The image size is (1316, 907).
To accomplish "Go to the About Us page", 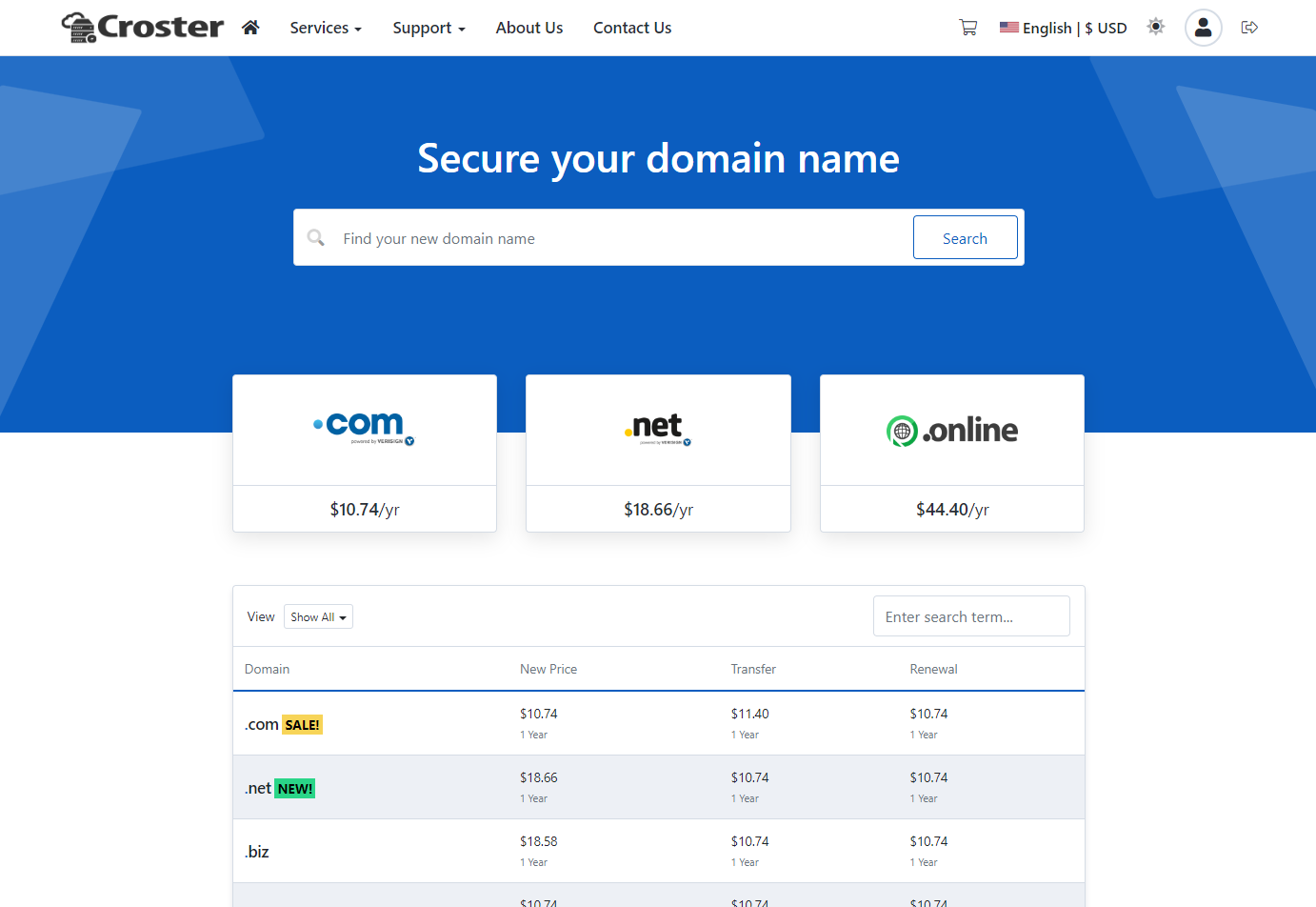I will (x=529, y=28).
